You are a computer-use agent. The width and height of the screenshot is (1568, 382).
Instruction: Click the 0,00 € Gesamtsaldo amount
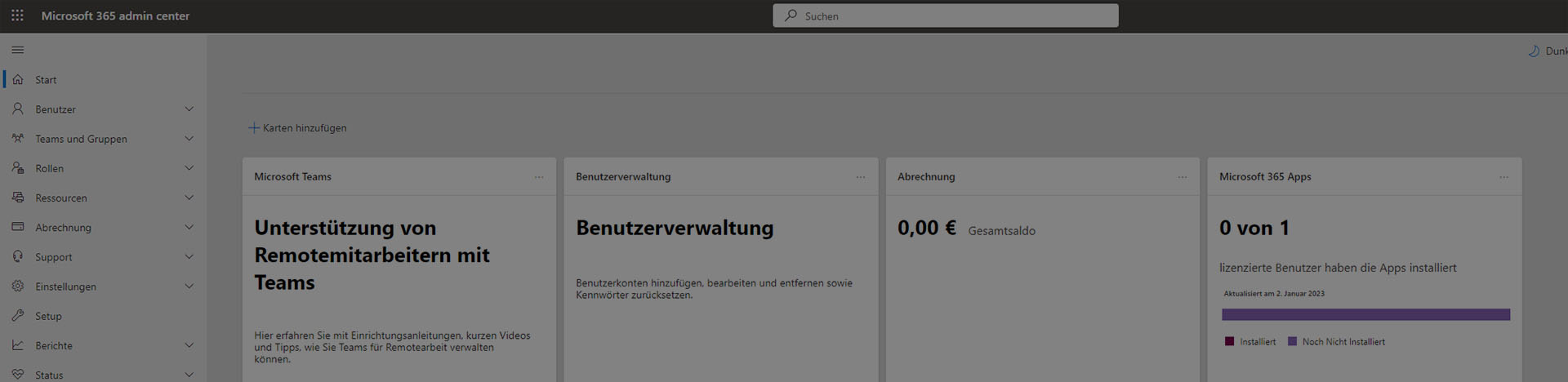(927, 228)
